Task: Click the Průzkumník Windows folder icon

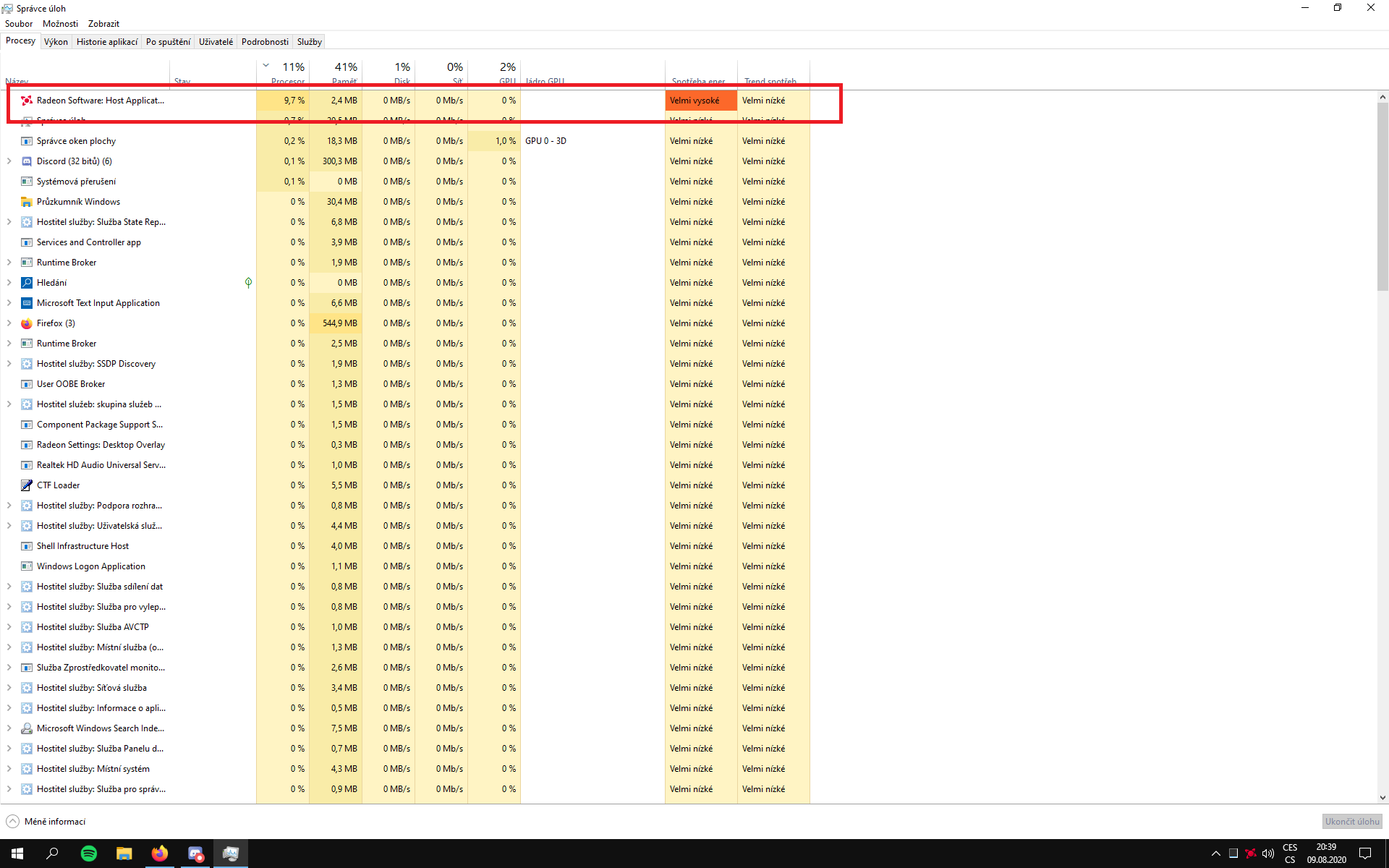Action: tap(27, 202)
